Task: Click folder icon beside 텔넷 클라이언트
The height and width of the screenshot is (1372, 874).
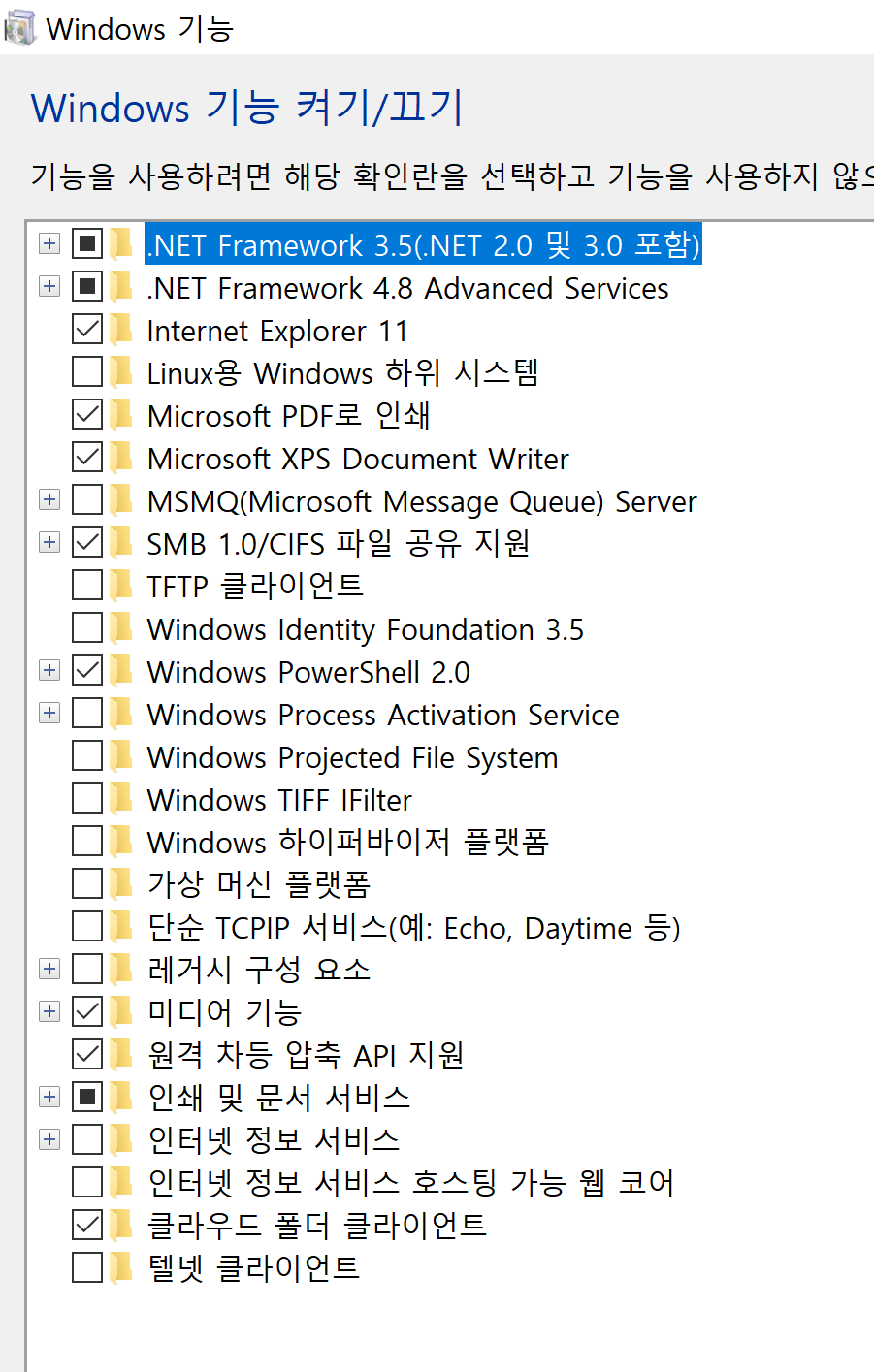Action: pyautogui.click(x=121, y=1268)
